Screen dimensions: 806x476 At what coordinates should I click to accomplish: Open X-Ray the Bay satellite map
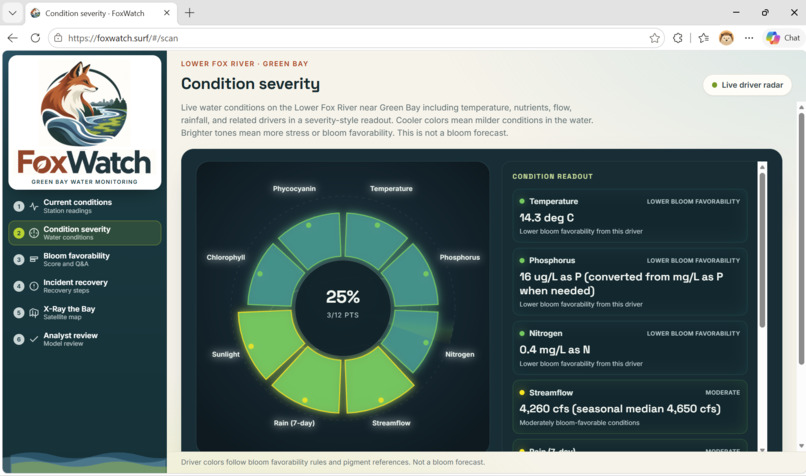85,313
